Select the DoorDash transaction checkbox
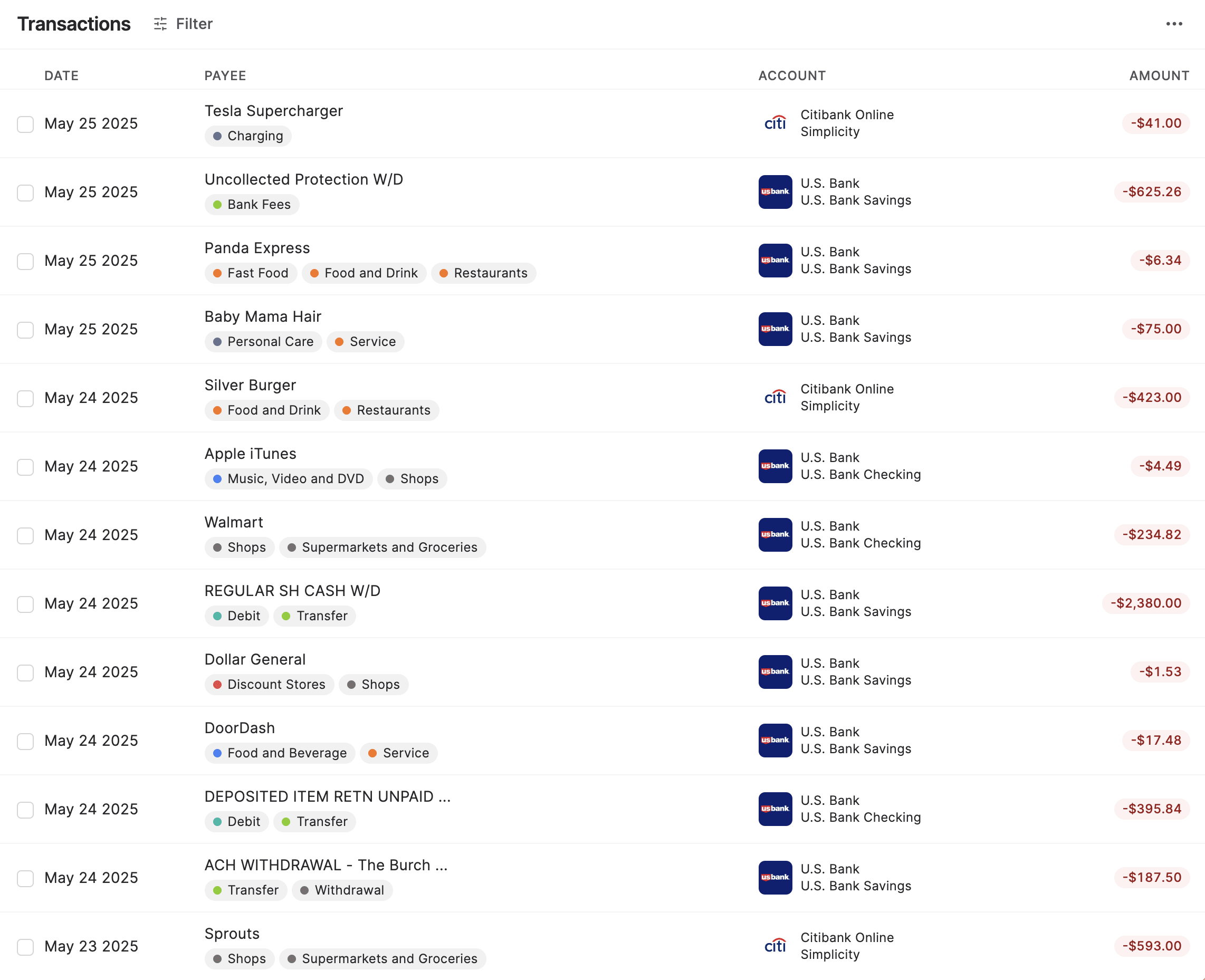The image size is (1205, 980). [x=25, y=741]
